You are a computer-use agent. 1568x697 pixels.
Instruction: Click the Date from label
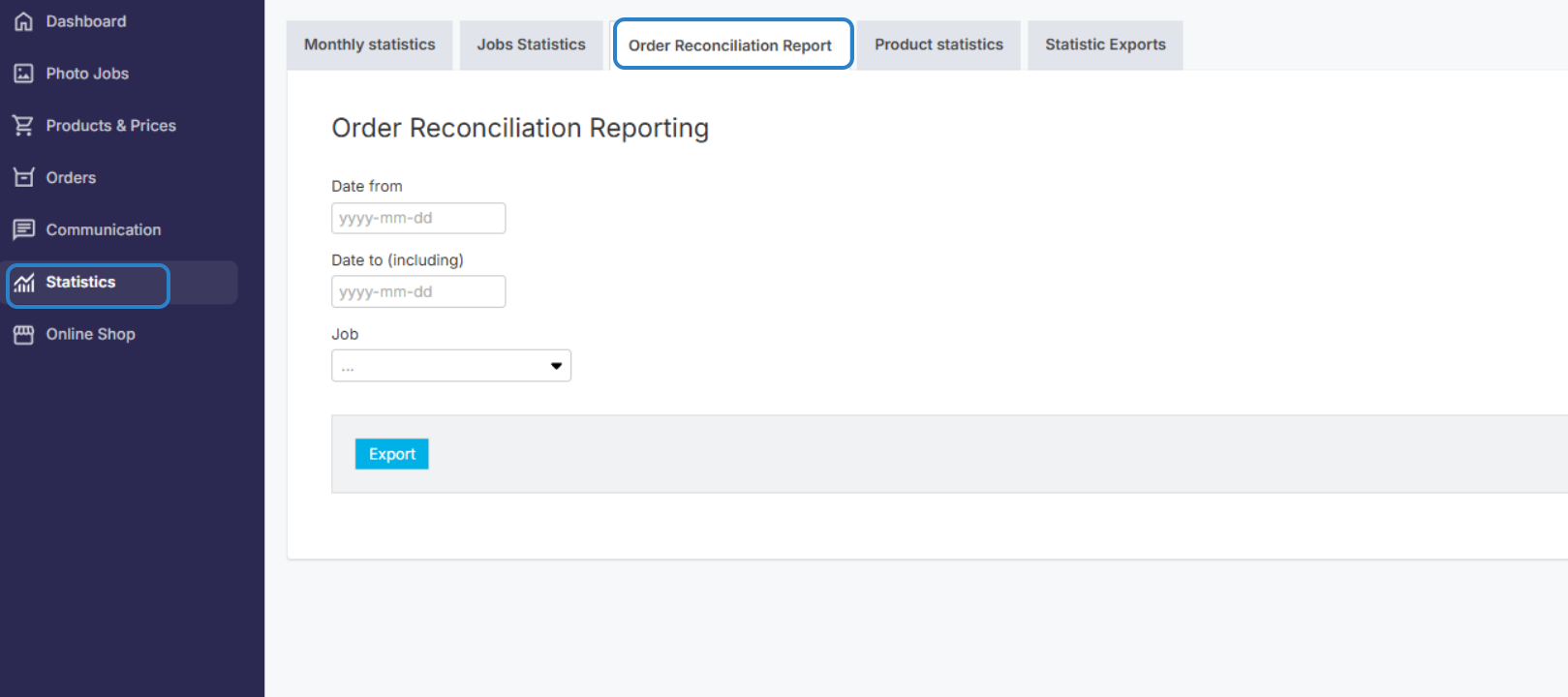click(x=367, y=186)
